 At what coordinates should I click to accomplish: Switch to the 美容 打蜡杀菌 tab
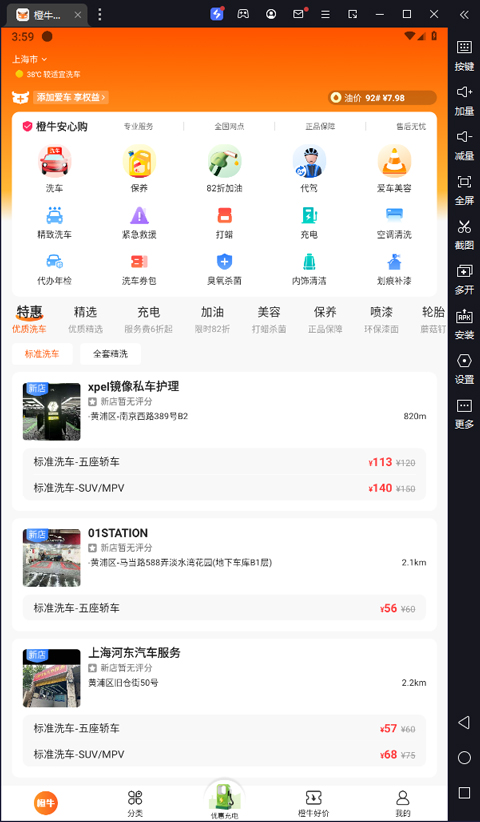tap(269, 320)
